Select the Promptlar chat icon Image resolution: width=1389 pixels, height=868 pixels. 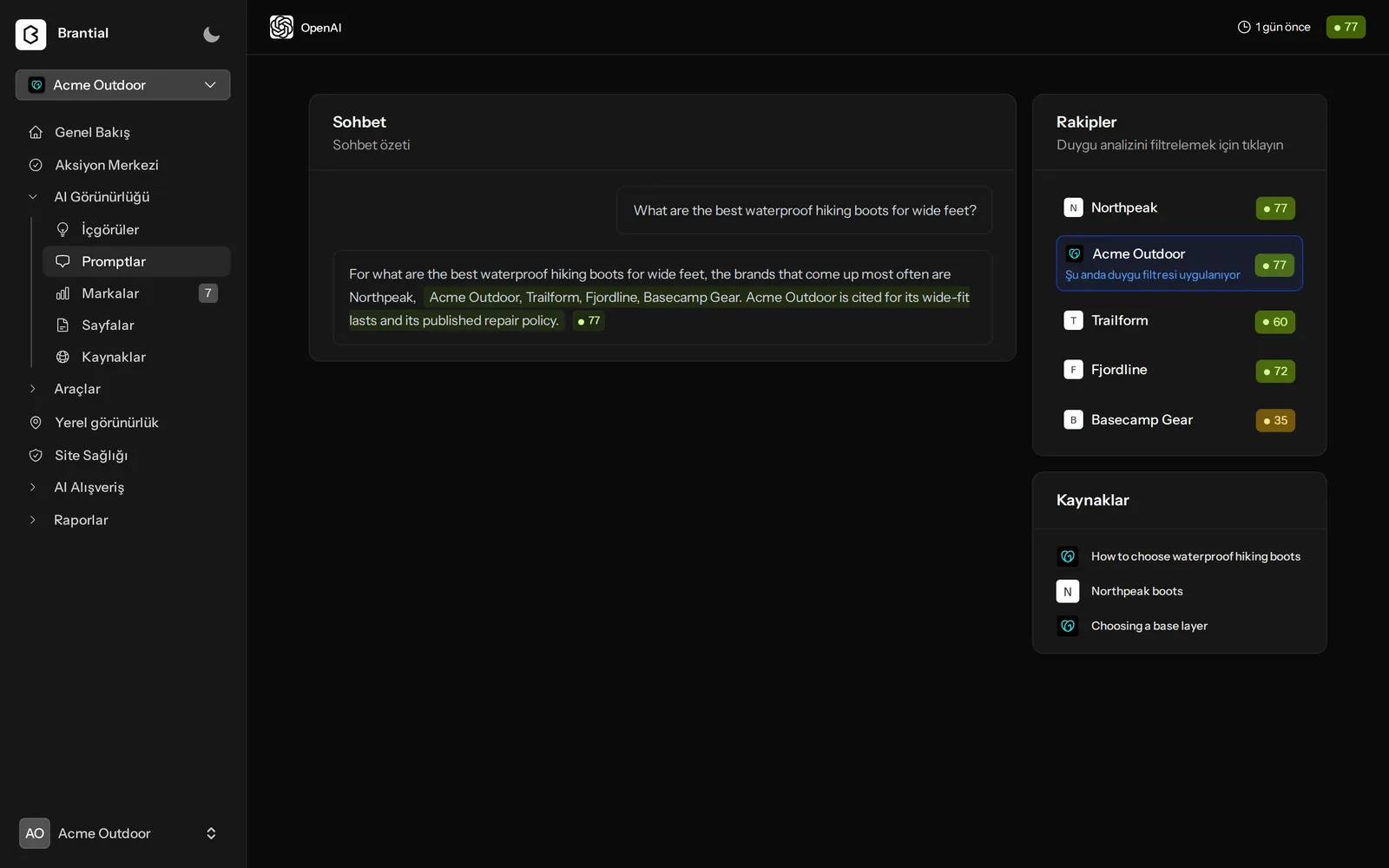[x=63, y=261]
